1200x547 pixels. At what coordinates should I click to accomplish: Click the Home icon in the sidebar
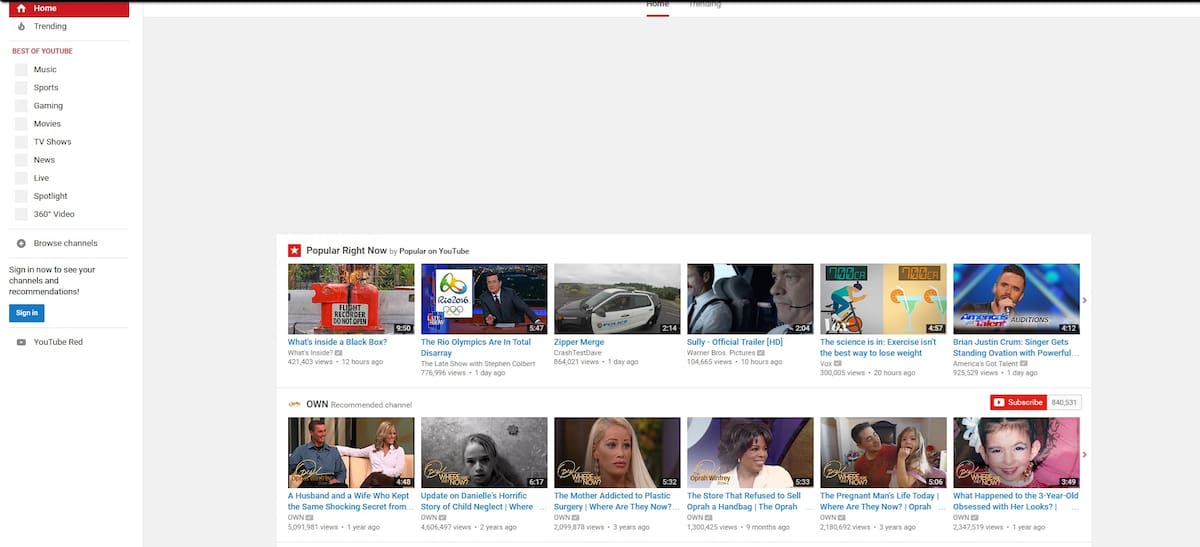(21, 8)
